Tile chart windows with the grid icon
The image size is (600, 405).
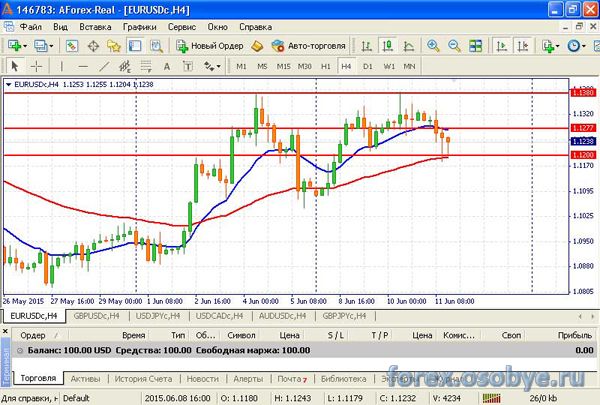[x=475, y=46]
